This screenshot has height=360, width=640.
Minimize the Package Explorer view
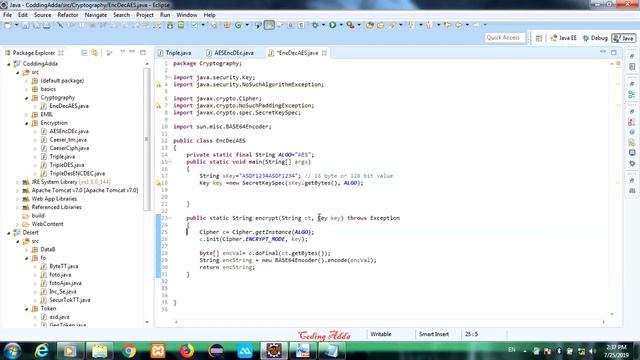132,52
